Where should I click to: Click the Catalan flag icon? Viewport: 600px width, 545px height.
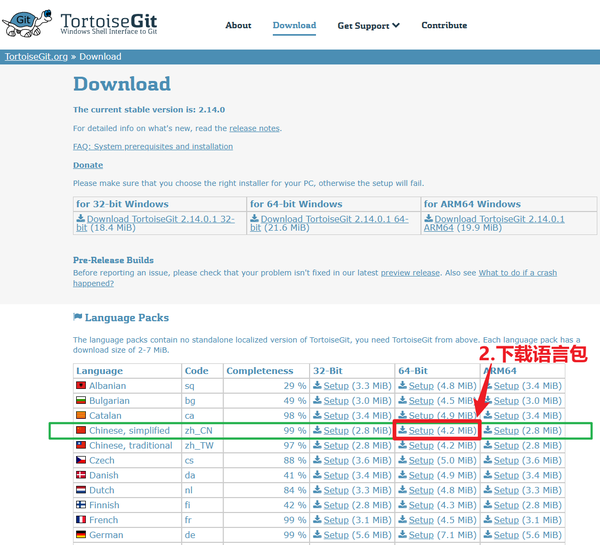(81, 415)
